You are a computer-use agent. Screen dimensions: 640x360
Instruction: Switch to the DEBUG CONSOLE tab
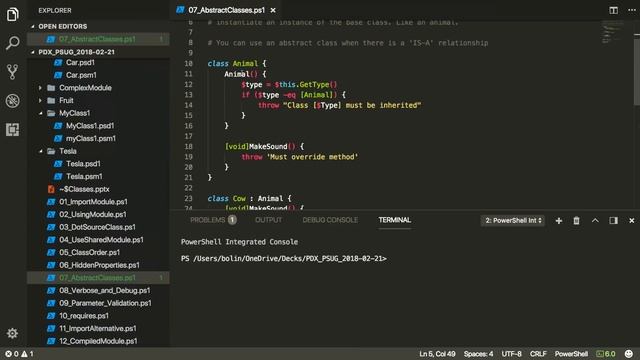pos(330,220)
